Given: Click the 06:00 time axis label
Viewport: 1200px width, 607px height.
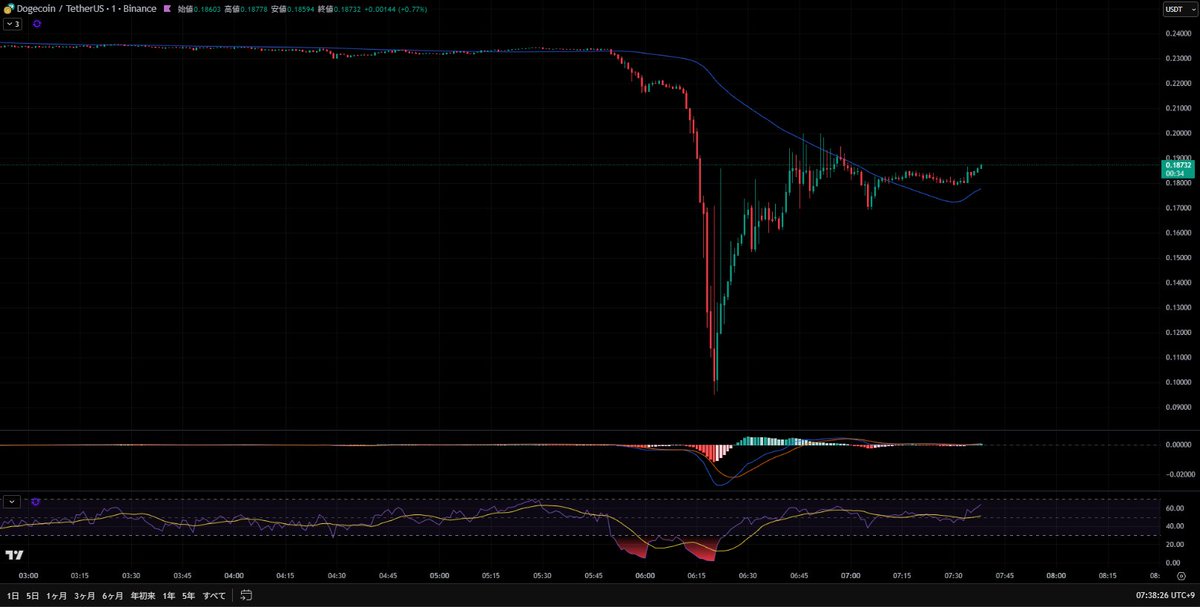Looking at the screenshot, I should pos(645,576).
